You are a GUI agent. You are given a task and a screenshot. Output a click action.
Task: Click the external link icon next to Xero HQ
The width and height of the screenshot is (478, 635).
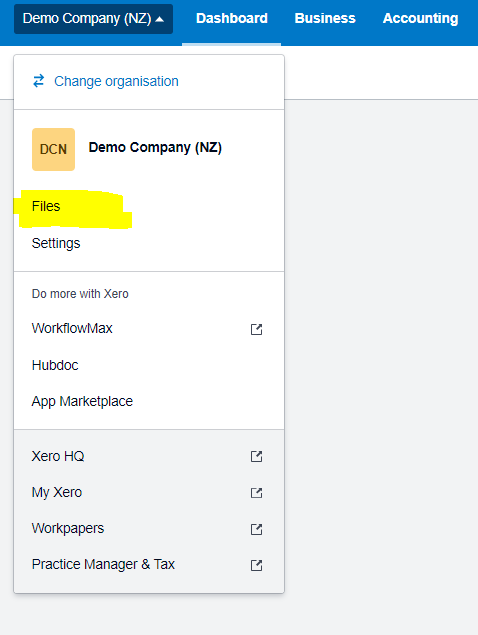256,456
